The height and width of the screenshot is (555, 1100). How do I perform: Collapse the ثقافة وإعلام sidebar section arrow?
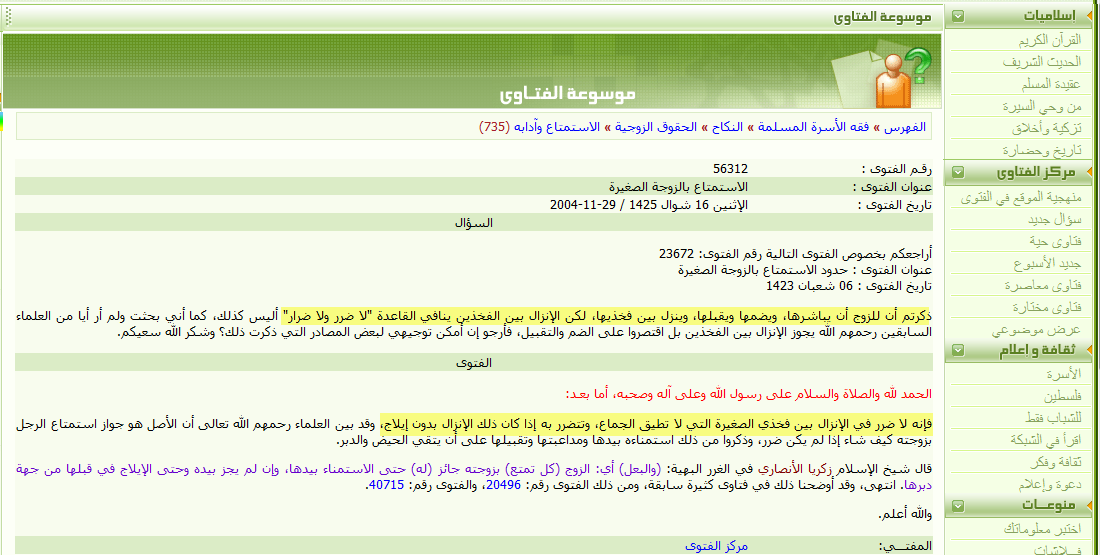958,350
